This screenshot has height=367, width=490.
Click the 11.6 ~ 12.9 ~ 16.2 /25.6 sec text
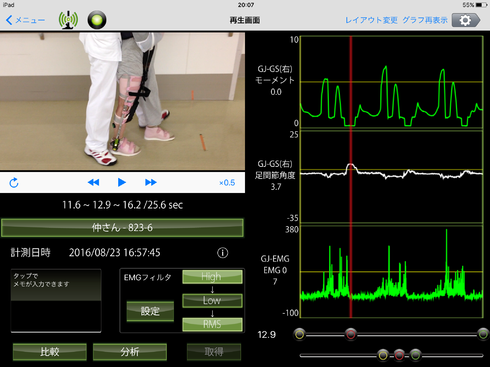122,205
